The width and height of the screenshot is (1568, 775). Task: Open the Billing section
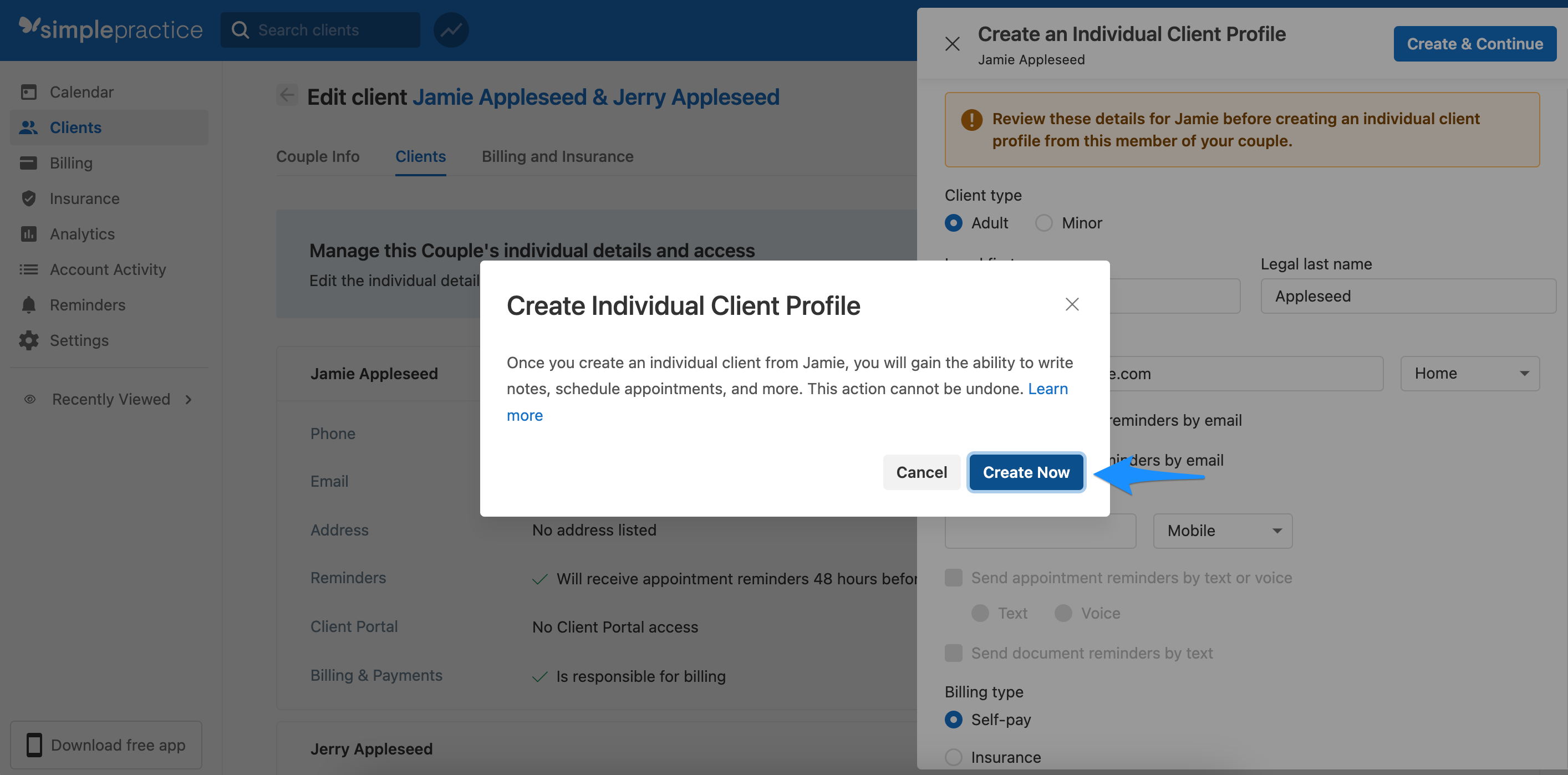(71, 162)
